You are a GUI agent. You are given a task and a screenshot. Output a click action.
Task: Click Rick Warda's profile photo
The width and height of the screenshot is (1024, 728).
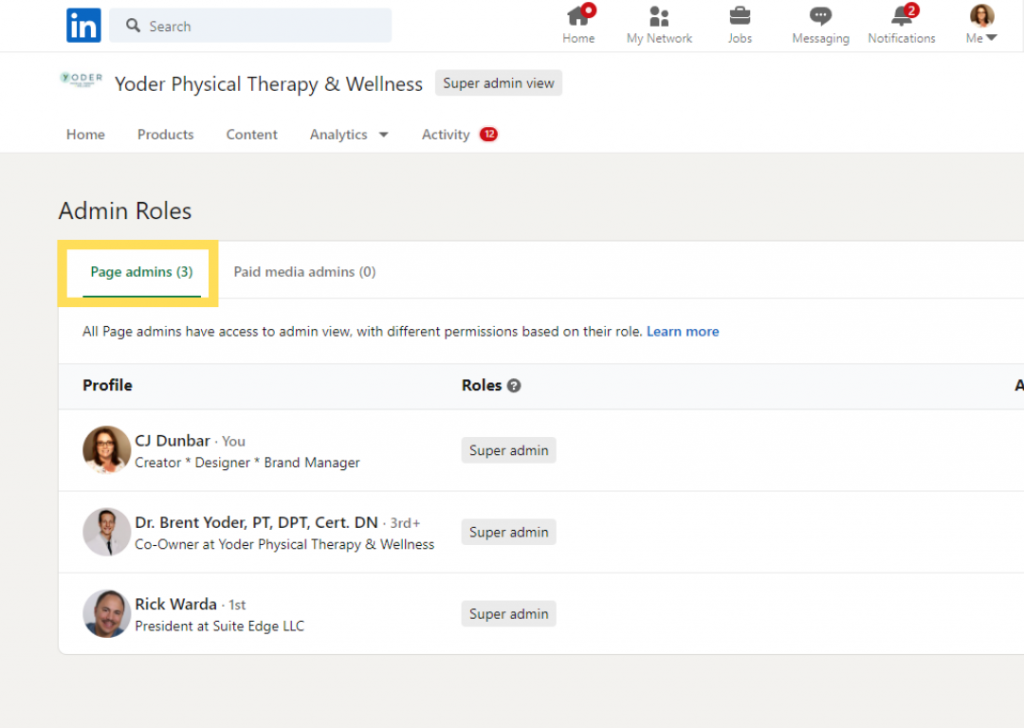pyautogui.click(x=106, y=614)
